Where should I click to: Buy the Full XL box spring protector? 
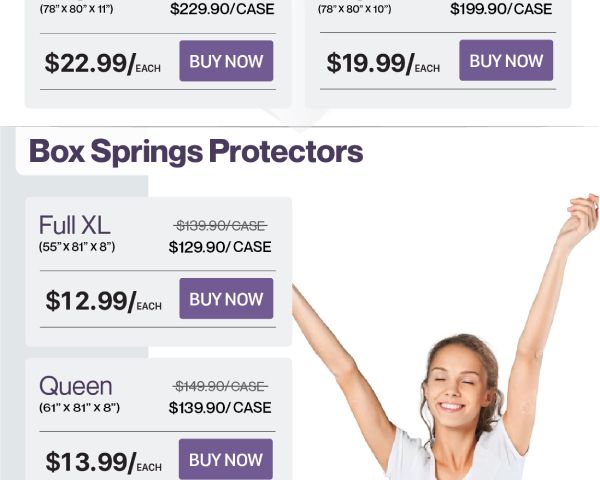click(226, 299)
